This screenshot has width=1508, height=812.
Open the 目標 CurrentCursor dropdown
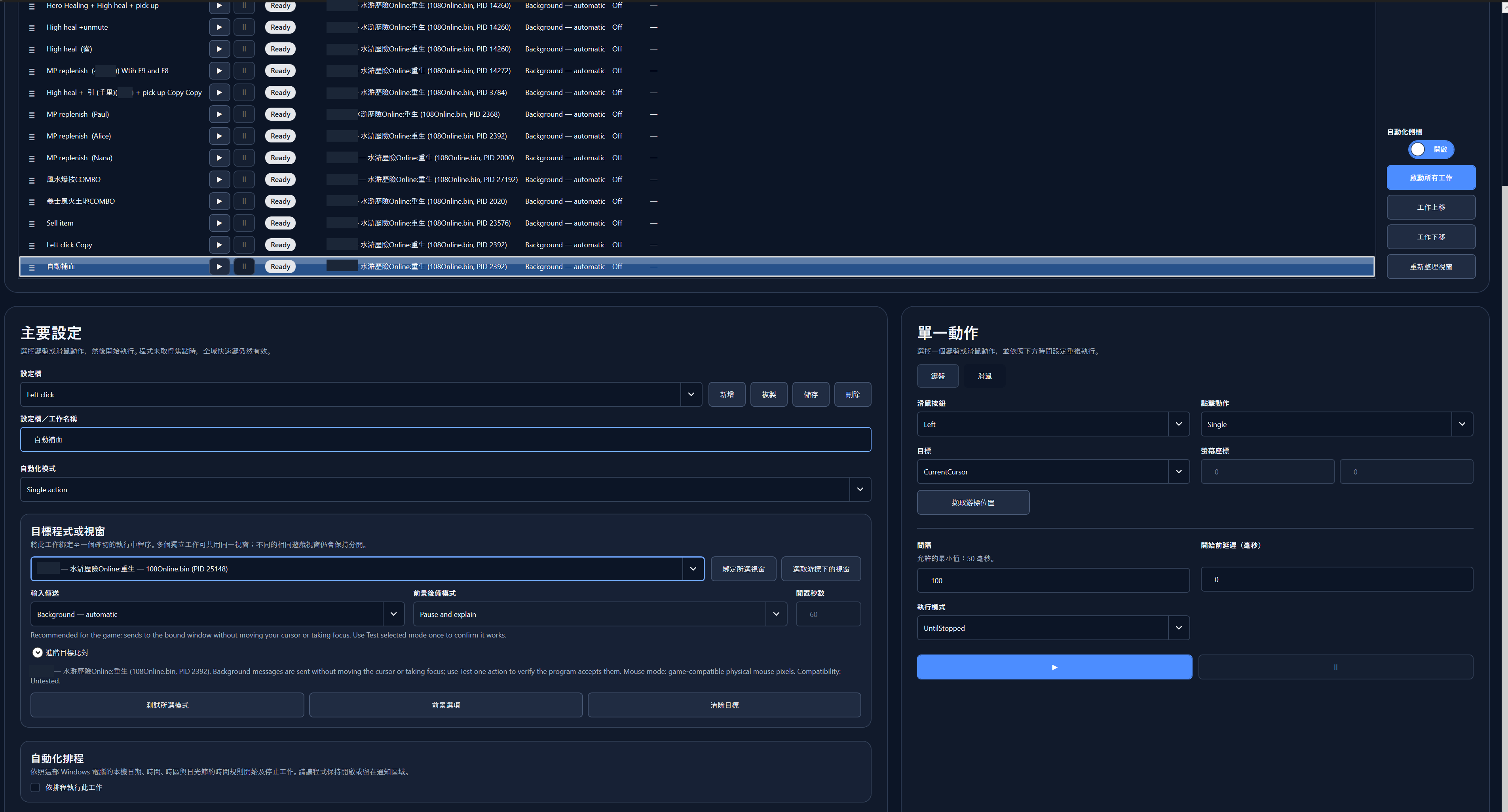(1178, 471)
